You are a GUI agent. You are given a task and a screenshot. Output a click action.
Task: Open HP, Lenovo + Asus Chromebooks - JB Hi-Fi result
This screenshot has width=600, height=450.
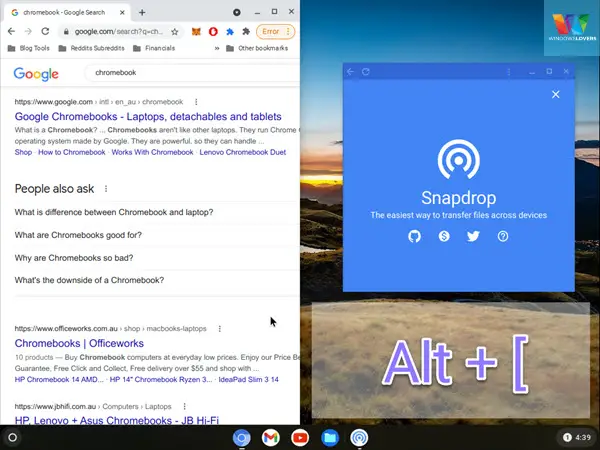coord(117,421)
